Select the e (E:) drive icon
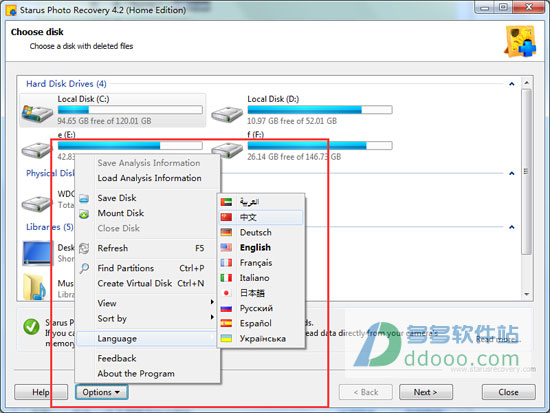The width and height of the screenshot is (550, 413). [x=36, y=150]
